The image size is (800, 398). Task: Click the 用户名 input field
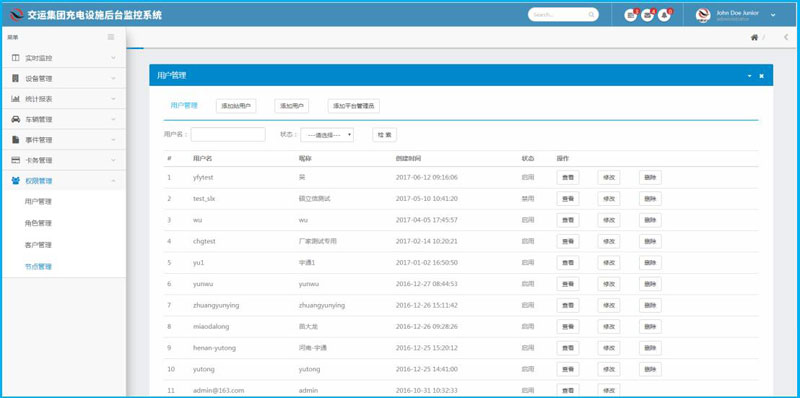click(x=228, y=135)
